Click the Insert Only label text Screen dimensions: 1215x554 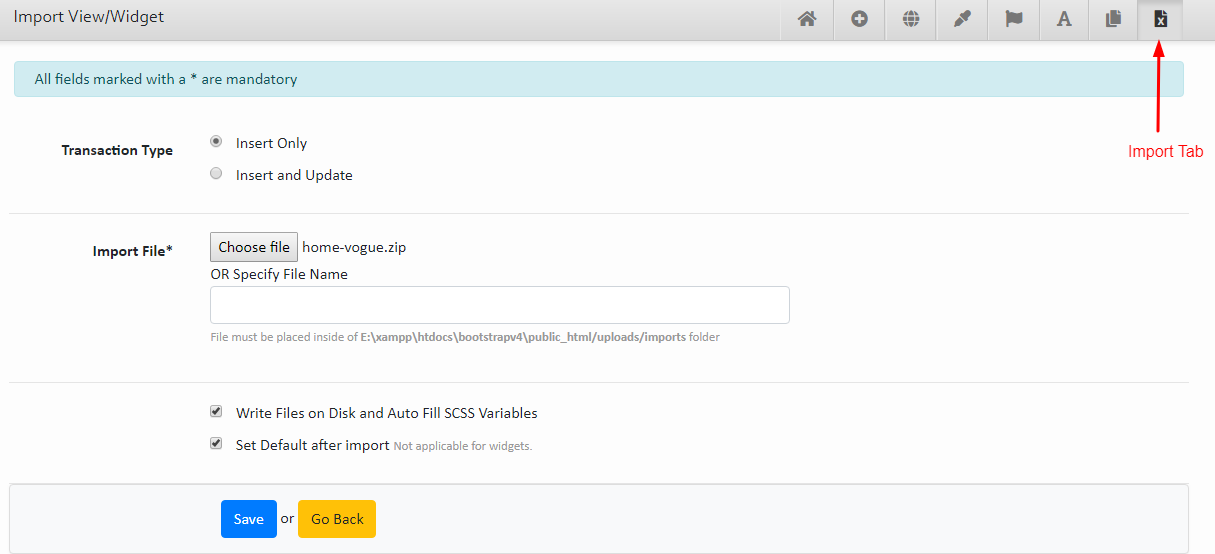click(271, 143)
